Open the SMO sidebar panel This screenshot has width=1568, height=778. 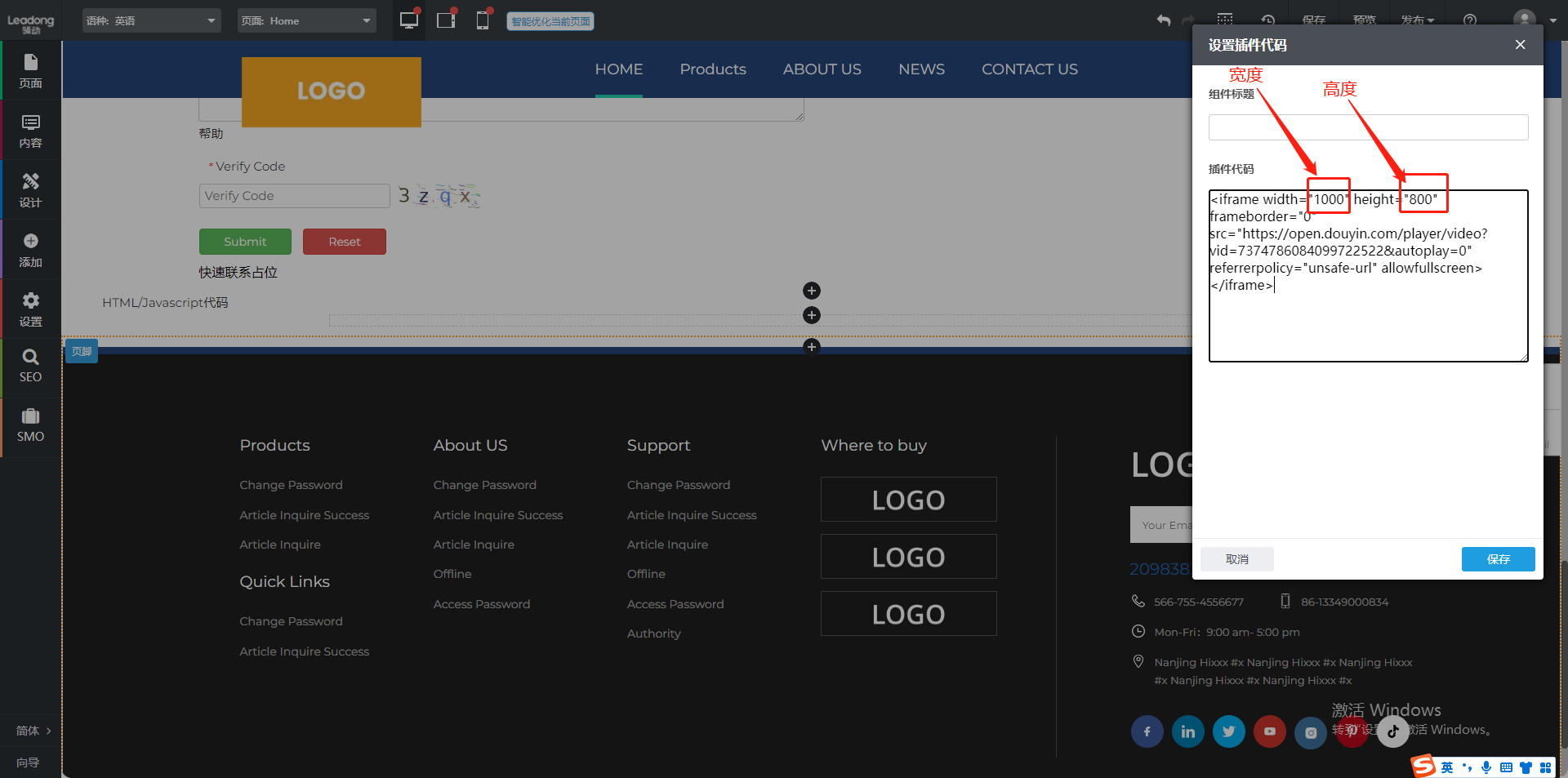pos(30,425)
